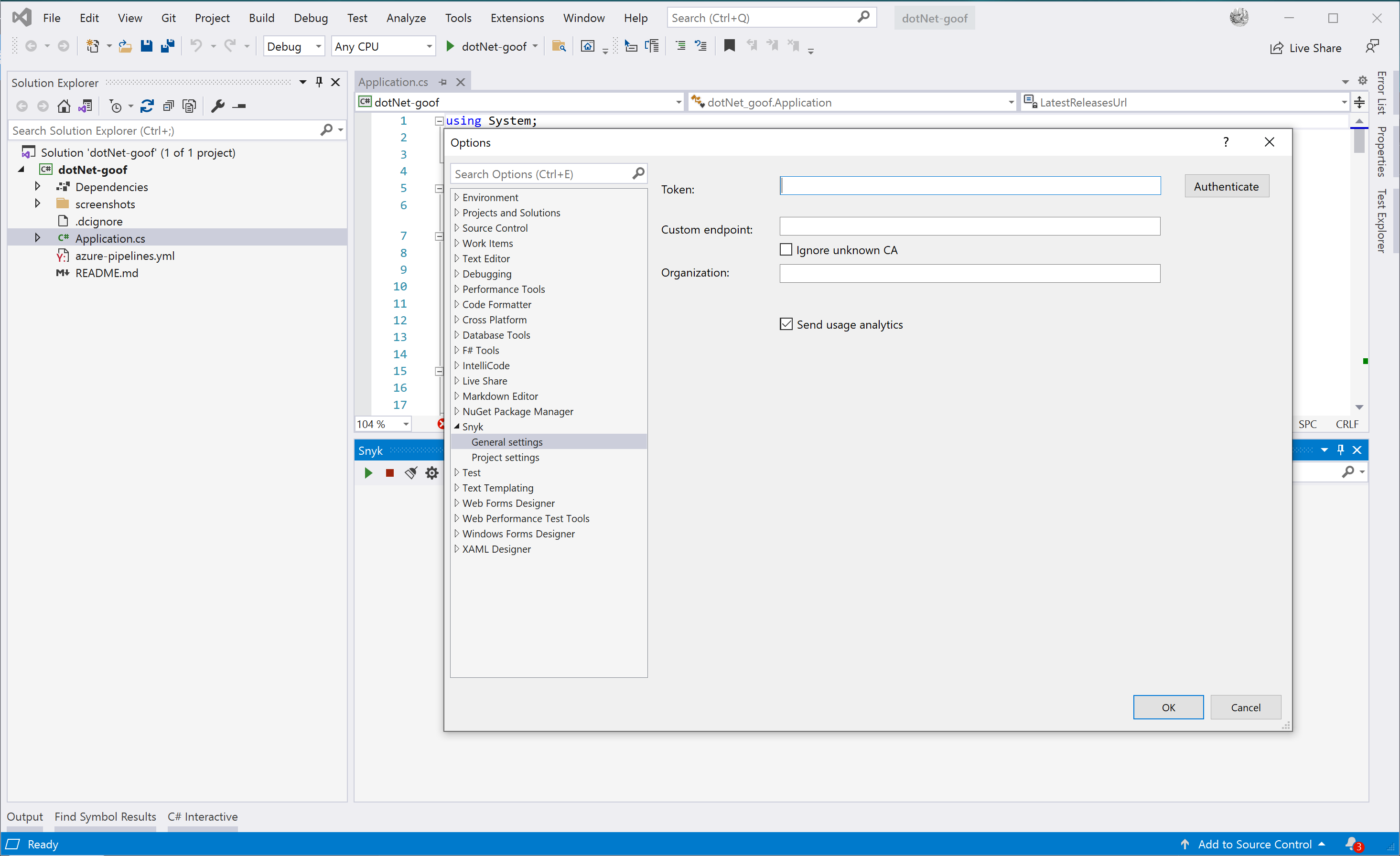Expand the Environment options node

(x=457, y=197)
